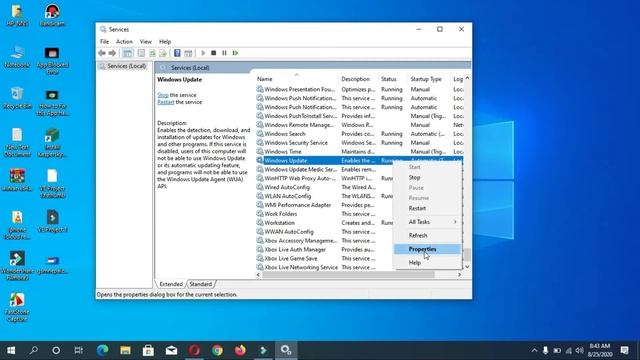Screen dimensions: 640x360
Task: Choose Help in the context menu
Action: 427,262
